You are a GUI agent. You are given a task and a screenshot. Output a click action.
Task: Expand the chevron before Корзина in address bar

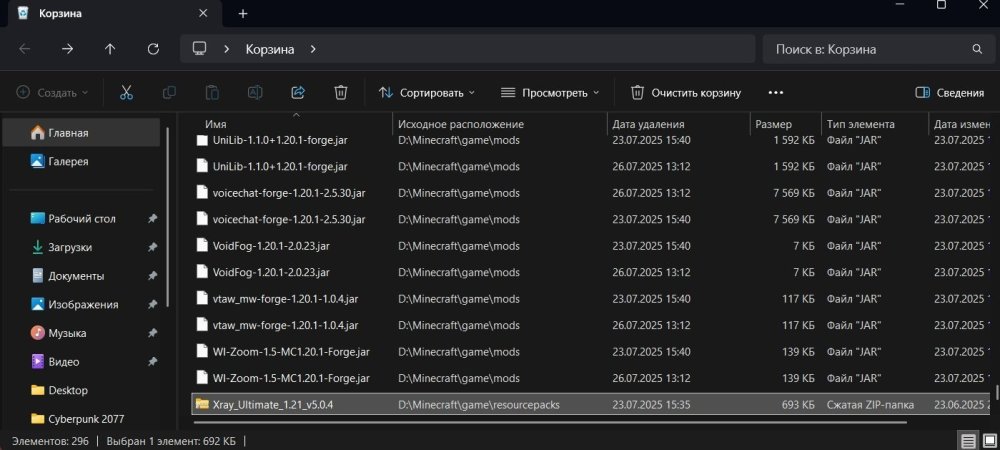226,49
